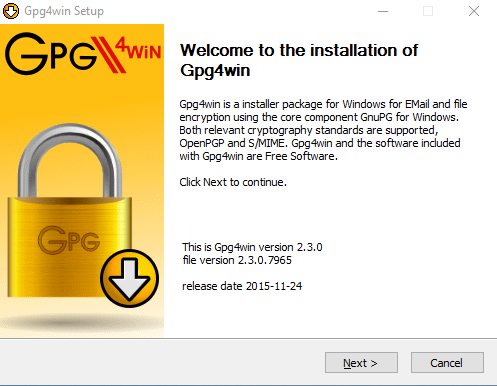Screen dimensions: 497x386
Task: Click the Gpg4win version 2.3.0 line
Action: coord(252,247)
